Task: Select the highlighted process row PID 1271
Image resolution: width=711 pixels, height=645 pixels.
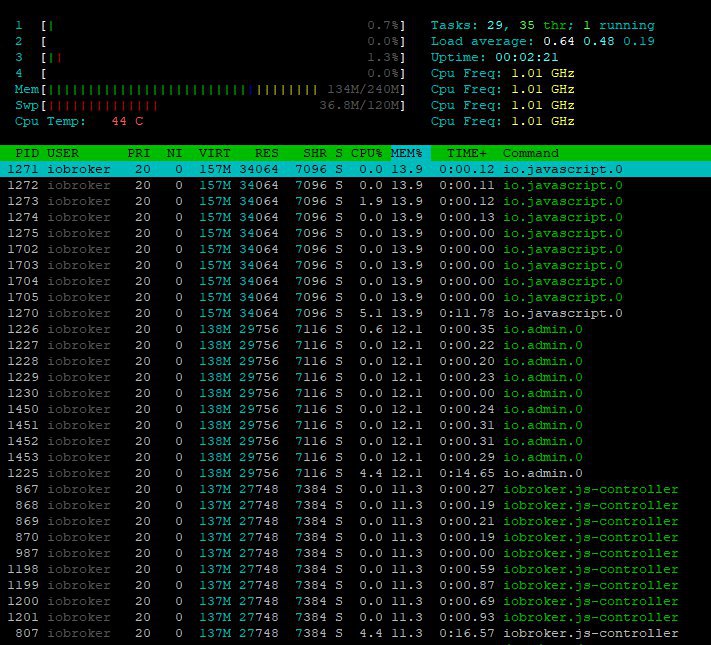Action: click(356, 169)
